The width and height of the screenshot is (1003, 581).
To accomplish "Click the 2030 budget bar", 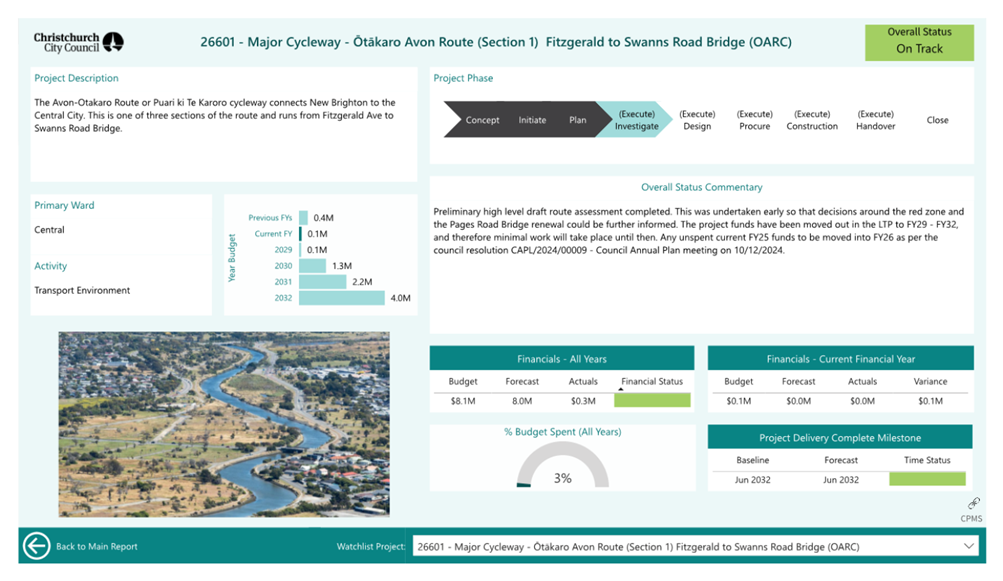I will pos(312,266).
